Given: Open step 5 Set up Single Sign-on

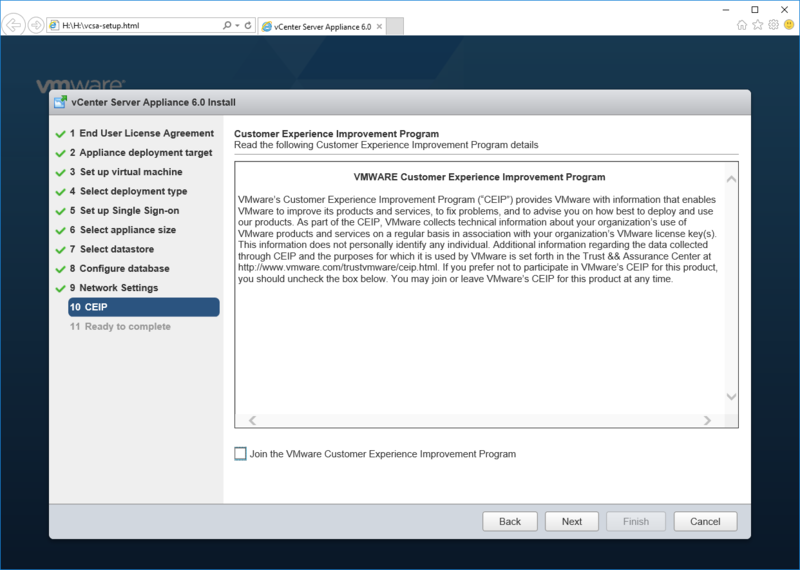Looking at the screenshot, I should click(x=124, y=211).
